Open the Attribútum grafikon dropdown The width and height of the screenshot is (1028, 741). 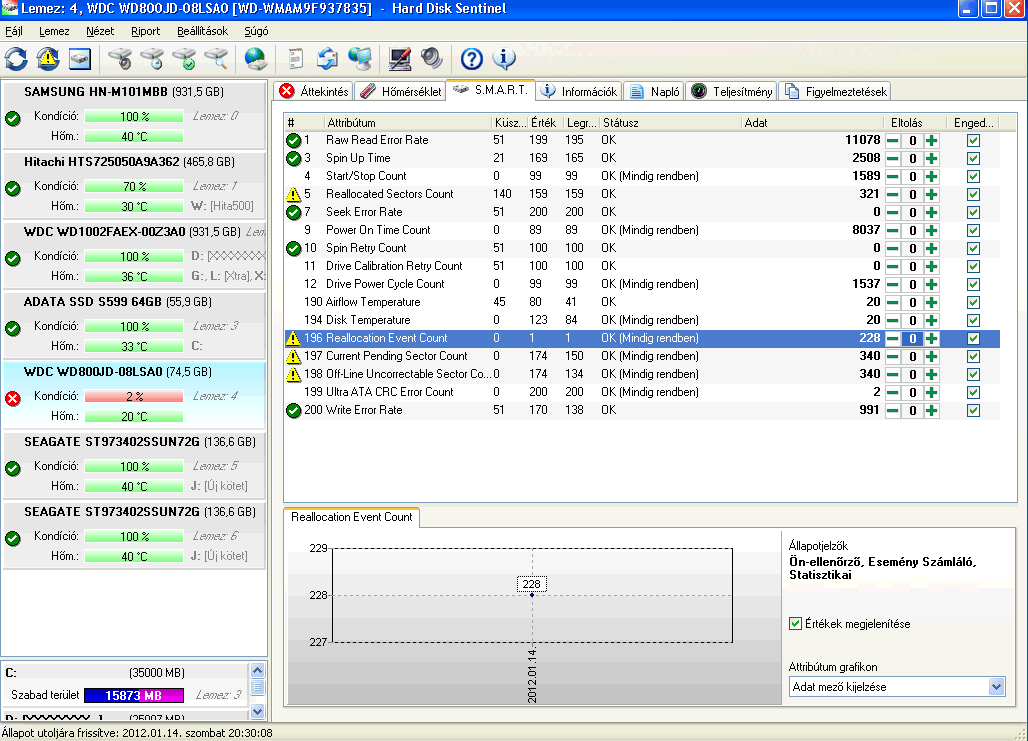point(997,687)
